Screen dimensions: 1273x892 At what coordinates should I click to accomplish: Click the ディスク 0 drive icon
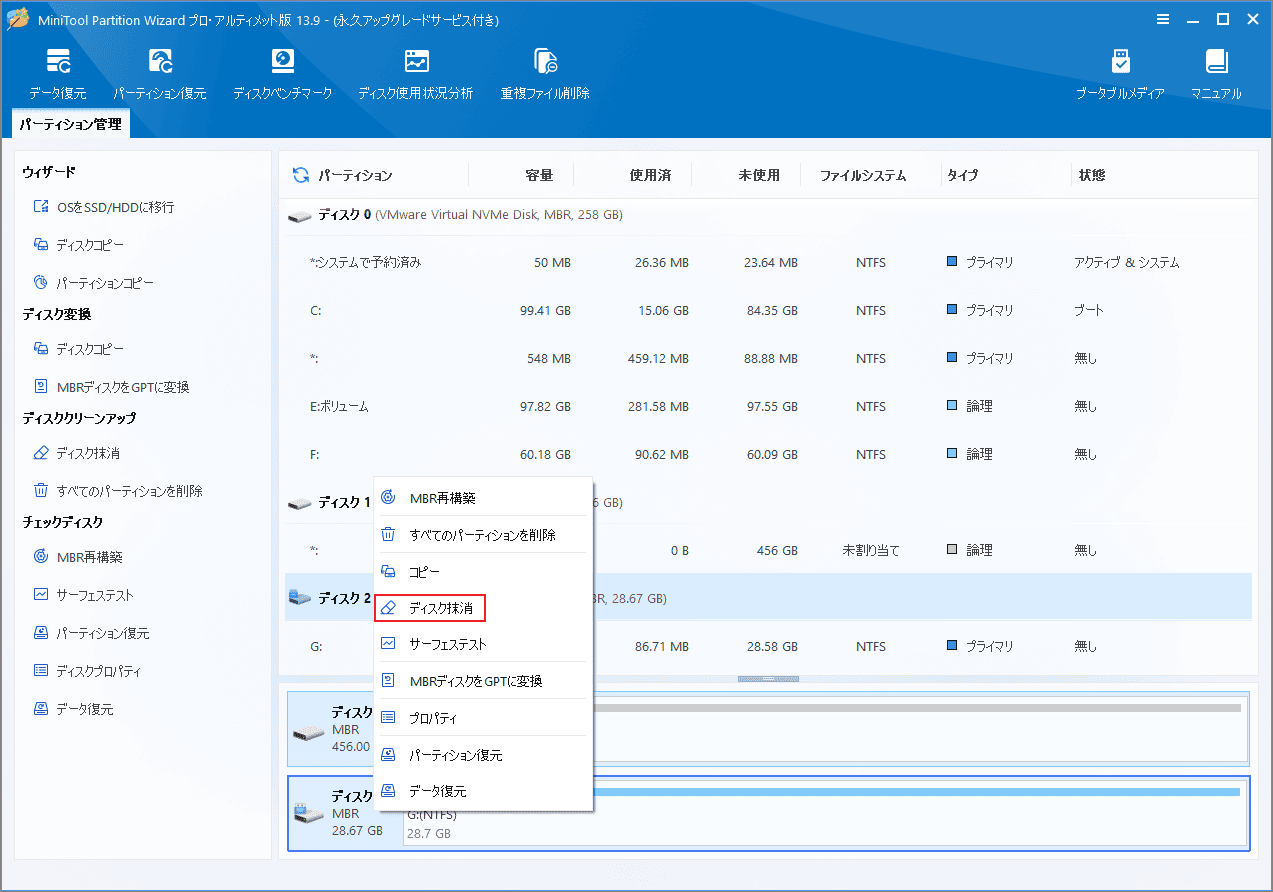299,216
